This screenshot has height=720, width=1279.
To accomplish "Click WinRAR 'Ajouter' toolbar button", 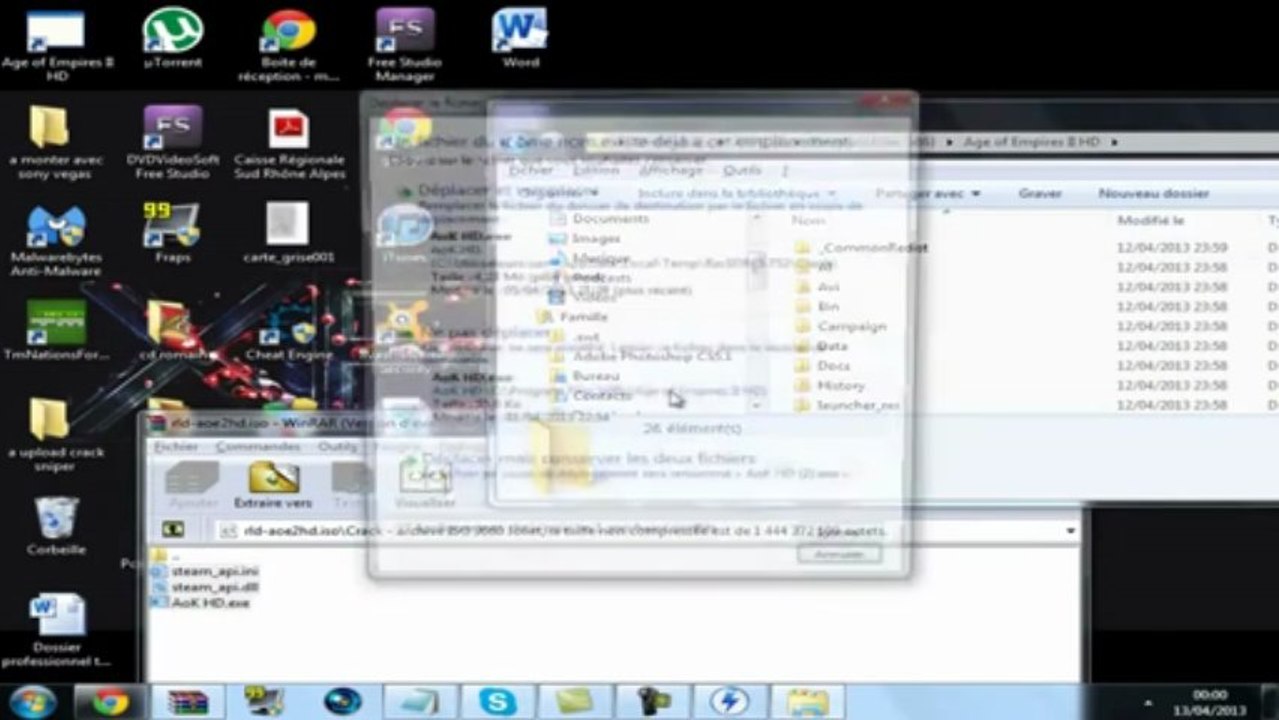I will coord(192,486).
